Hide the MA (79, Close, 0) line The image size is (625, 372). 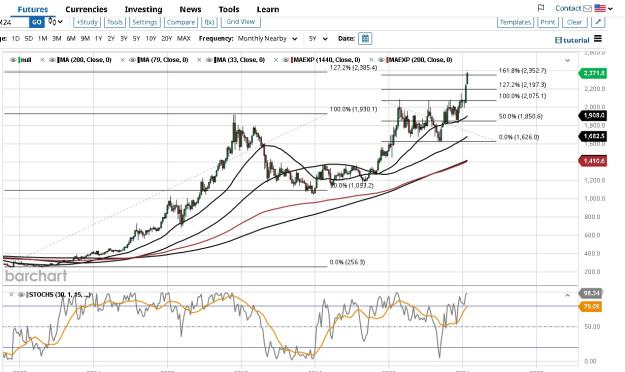pyautogui.click(x=132, y=60)
